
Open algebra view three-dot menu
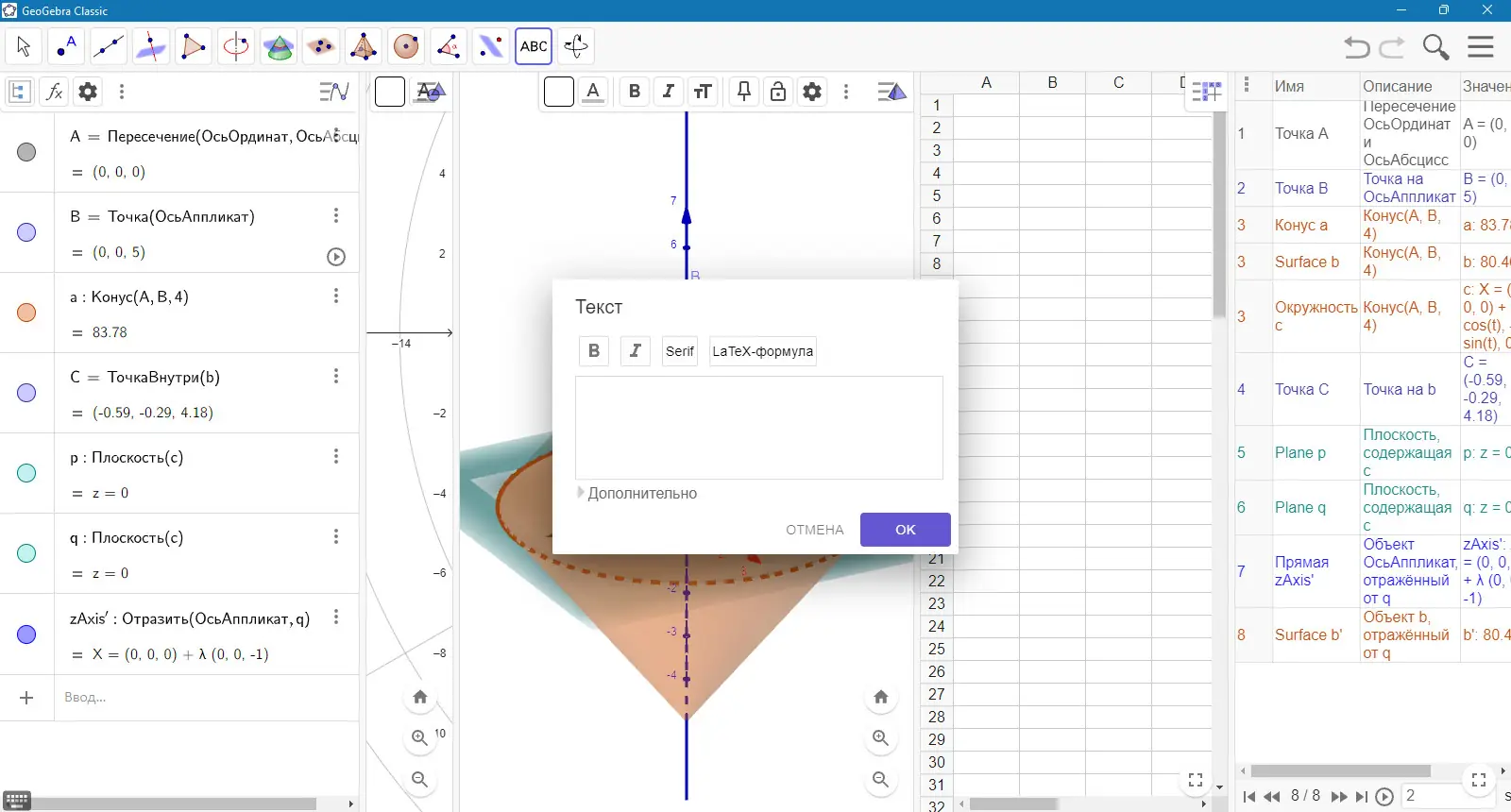[122, 92]
